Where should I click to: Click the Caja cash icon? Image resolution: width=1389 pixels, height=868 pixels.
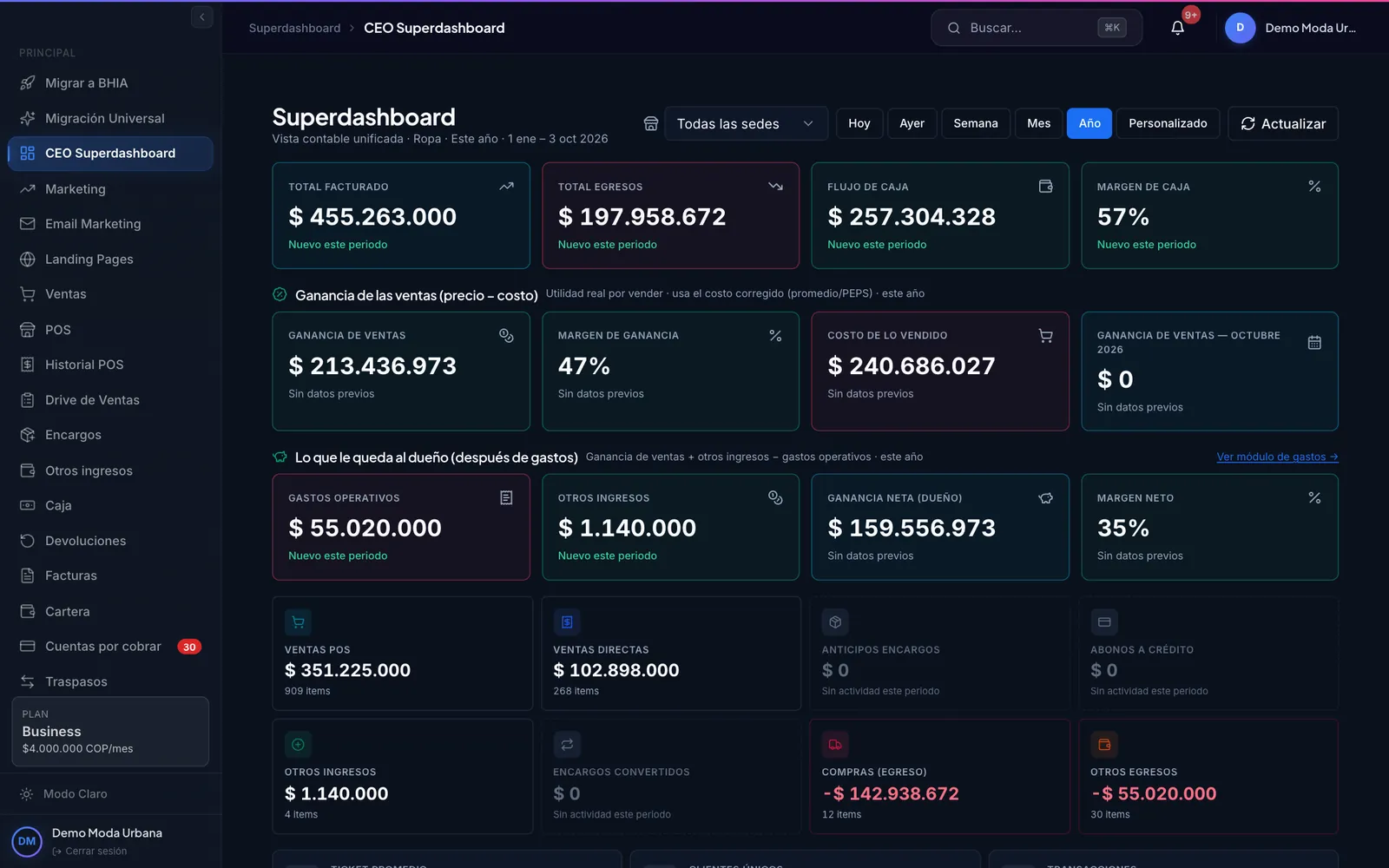[x=28, y=505]
